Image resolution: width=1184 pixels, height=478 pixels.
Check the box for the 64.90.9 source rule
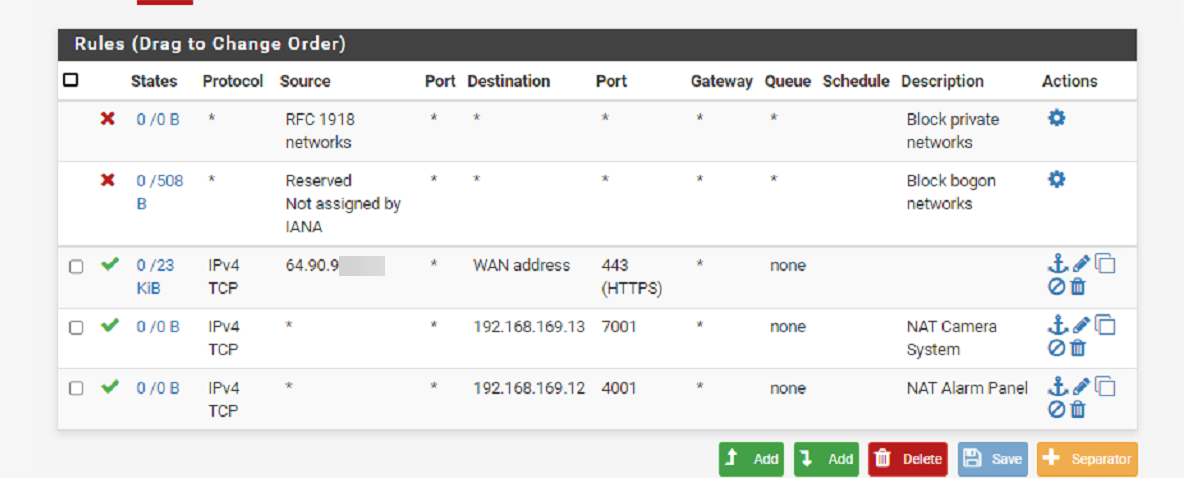76,267
